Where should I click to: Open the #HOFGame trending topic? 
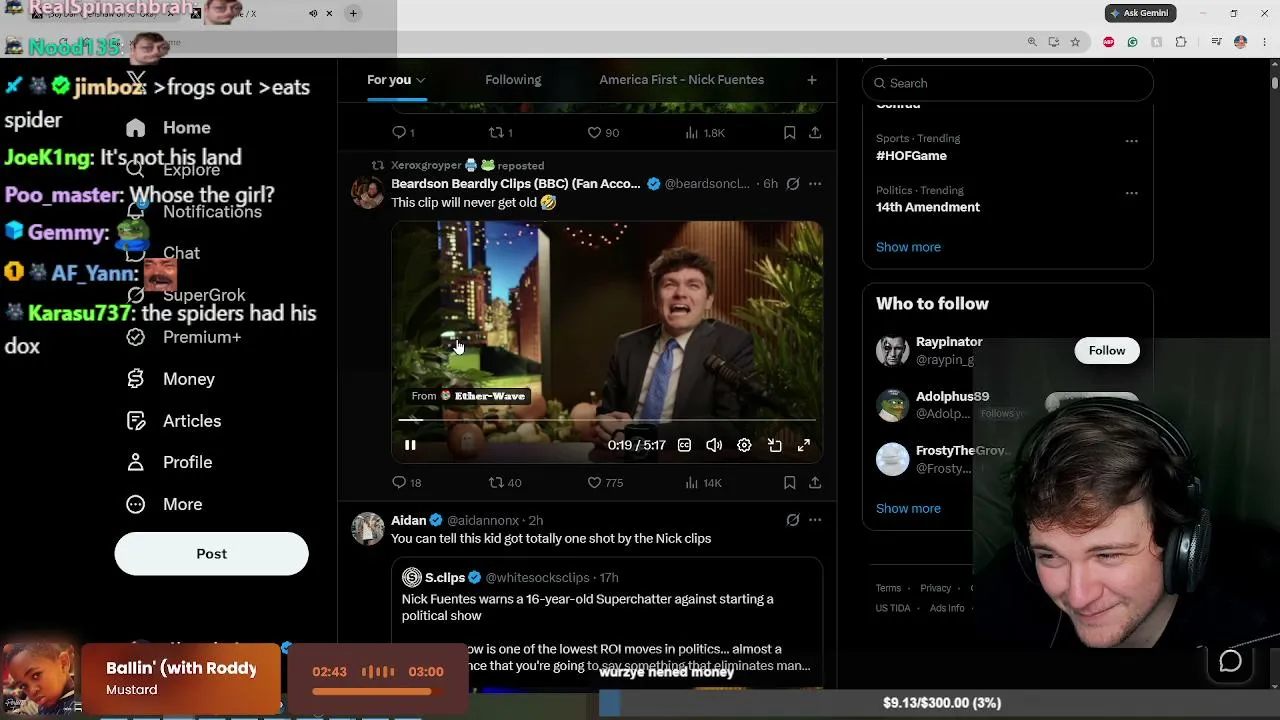(x=911, y=156)
